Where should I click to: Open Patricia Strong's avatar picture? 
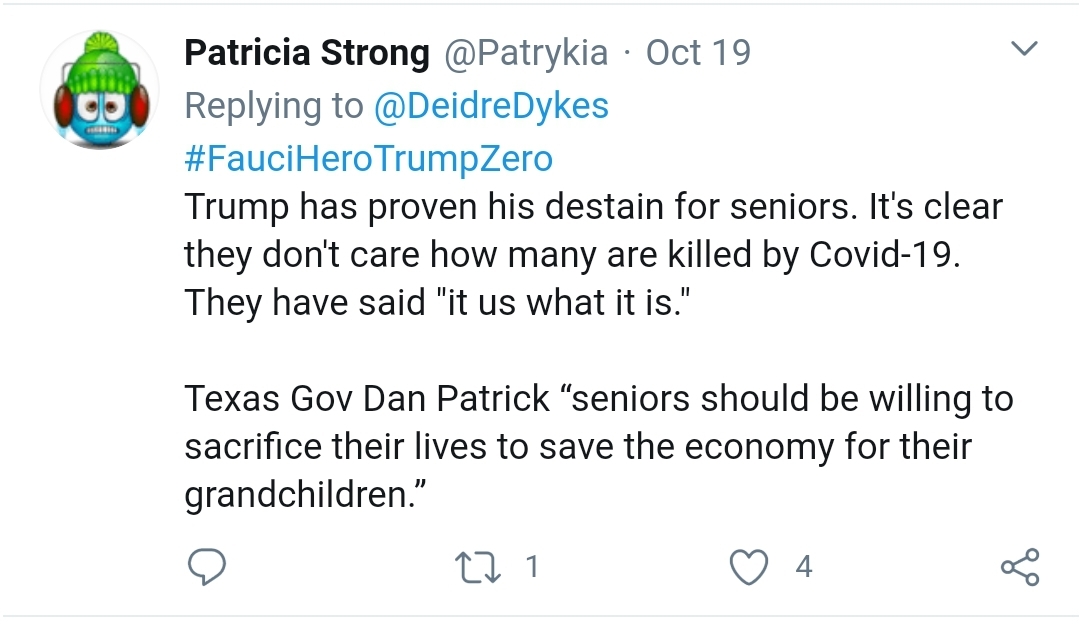(x=100, y=89)
